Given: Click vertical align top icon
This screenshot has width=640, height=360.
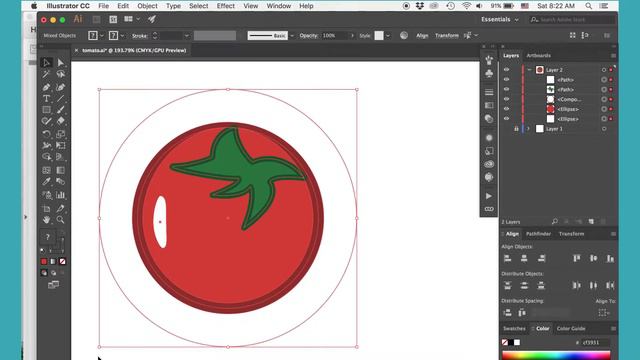Looking at the screenshot, I should [577, 258].
